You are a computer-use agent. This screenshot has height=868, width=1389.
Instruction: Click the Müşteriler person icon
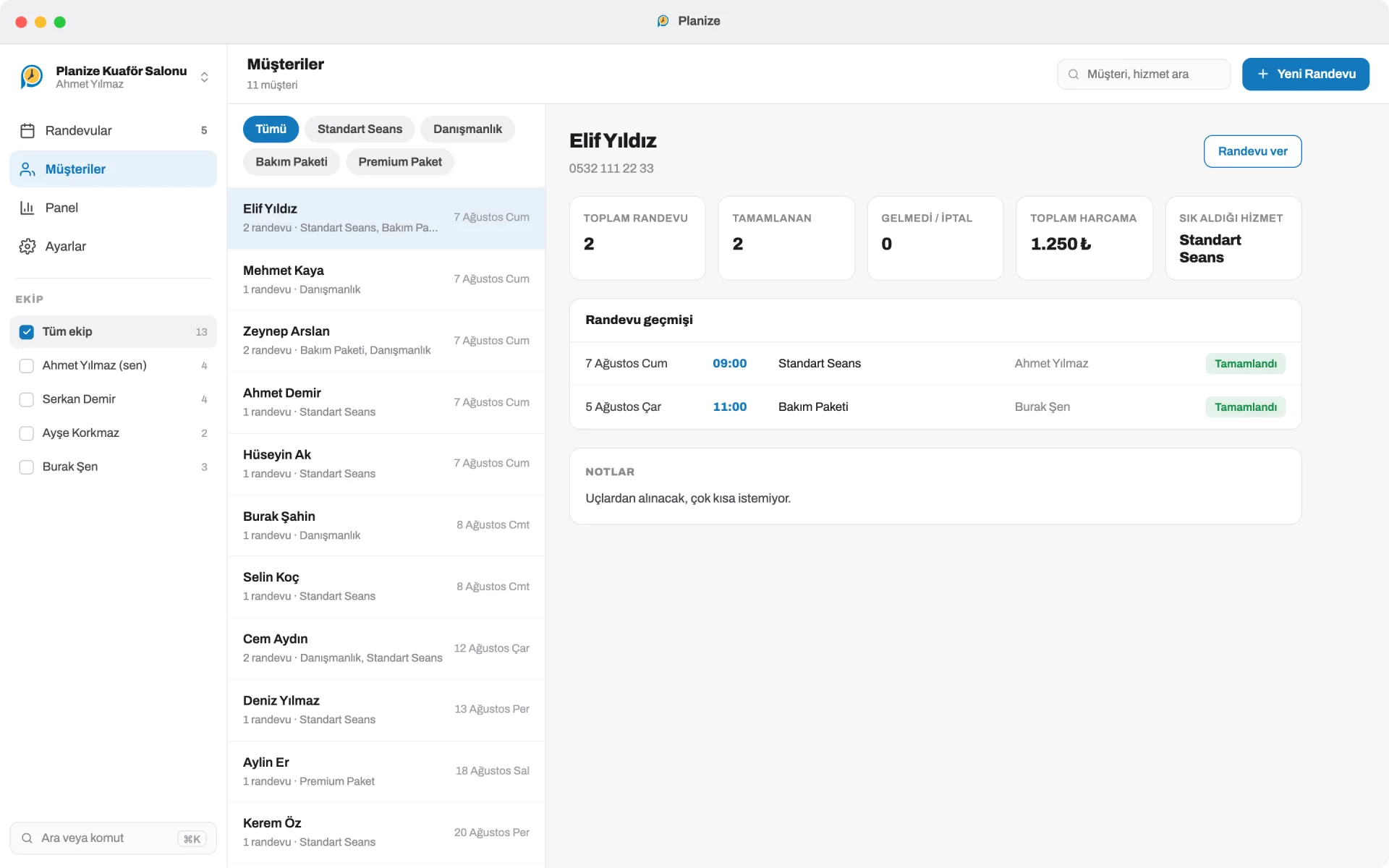tap(27, 169)
